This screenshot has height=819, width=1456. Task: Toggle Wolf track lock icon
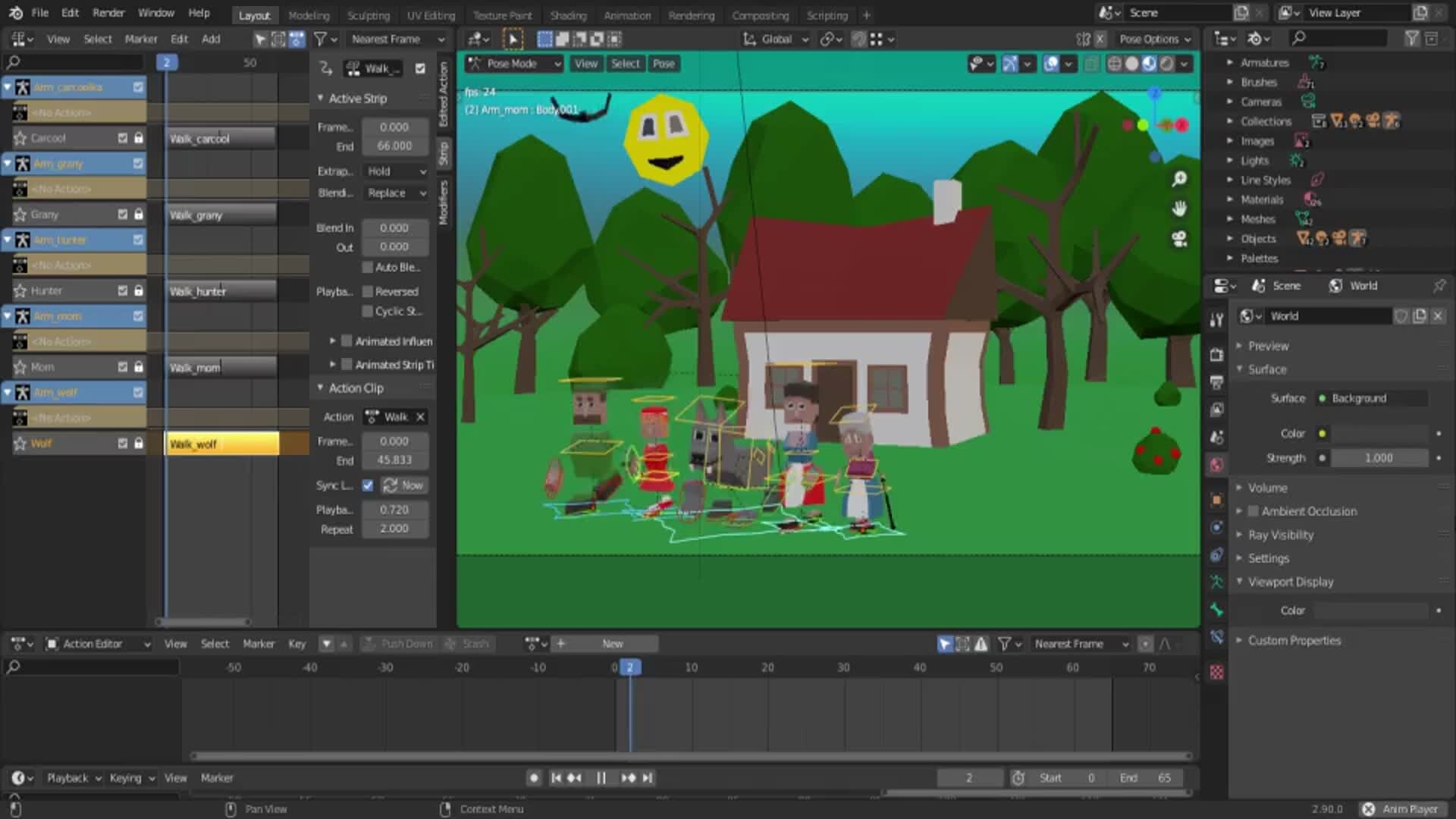(138, 444)
